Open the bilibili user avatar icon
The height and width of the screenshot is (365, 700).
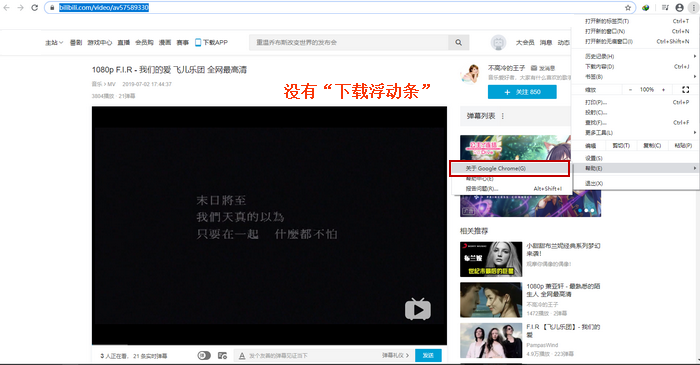(x=498, y=43)
